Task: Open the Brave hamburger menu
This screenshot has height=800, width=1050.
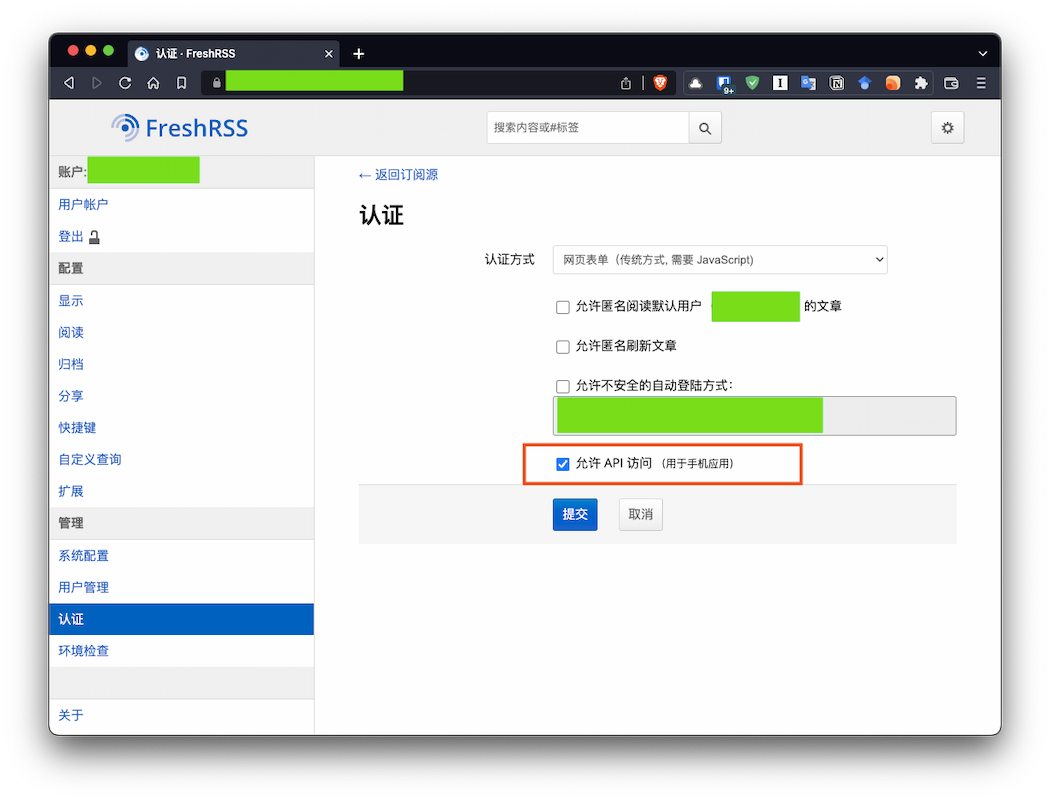Action: [980, 83]
